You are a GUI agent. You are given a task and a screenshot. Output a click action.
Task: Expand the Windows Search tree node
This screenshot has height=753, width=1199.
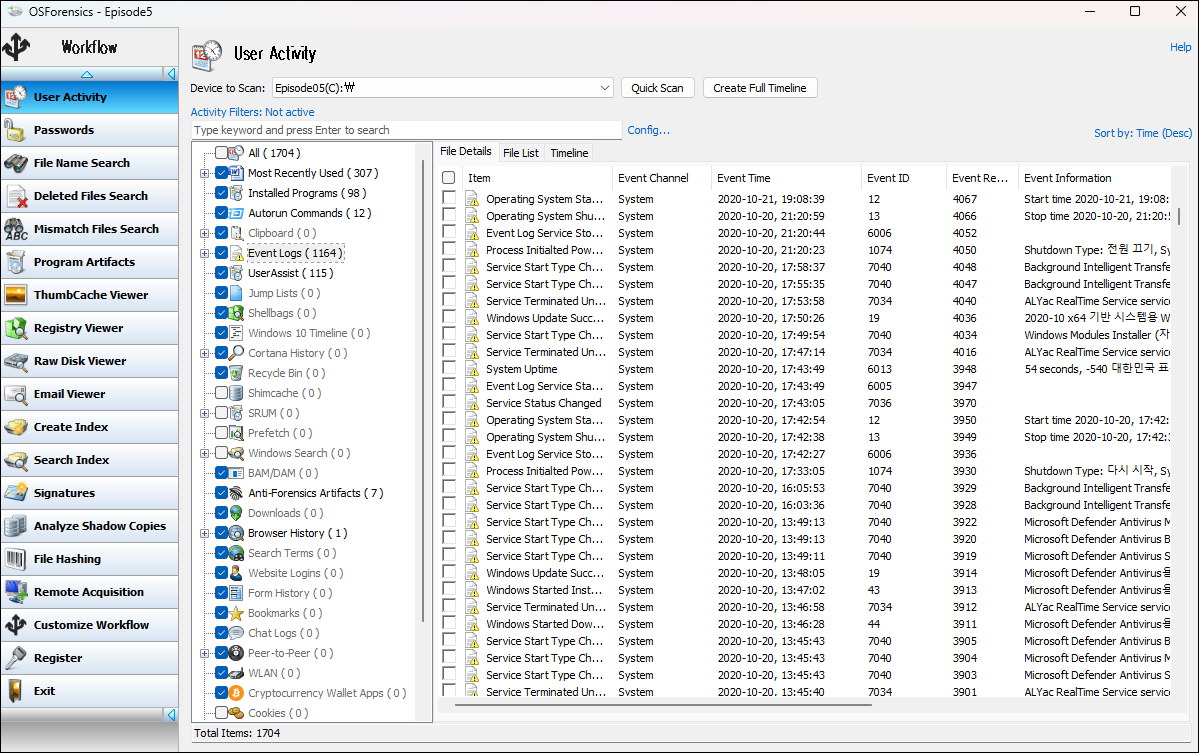coord(204,453)
